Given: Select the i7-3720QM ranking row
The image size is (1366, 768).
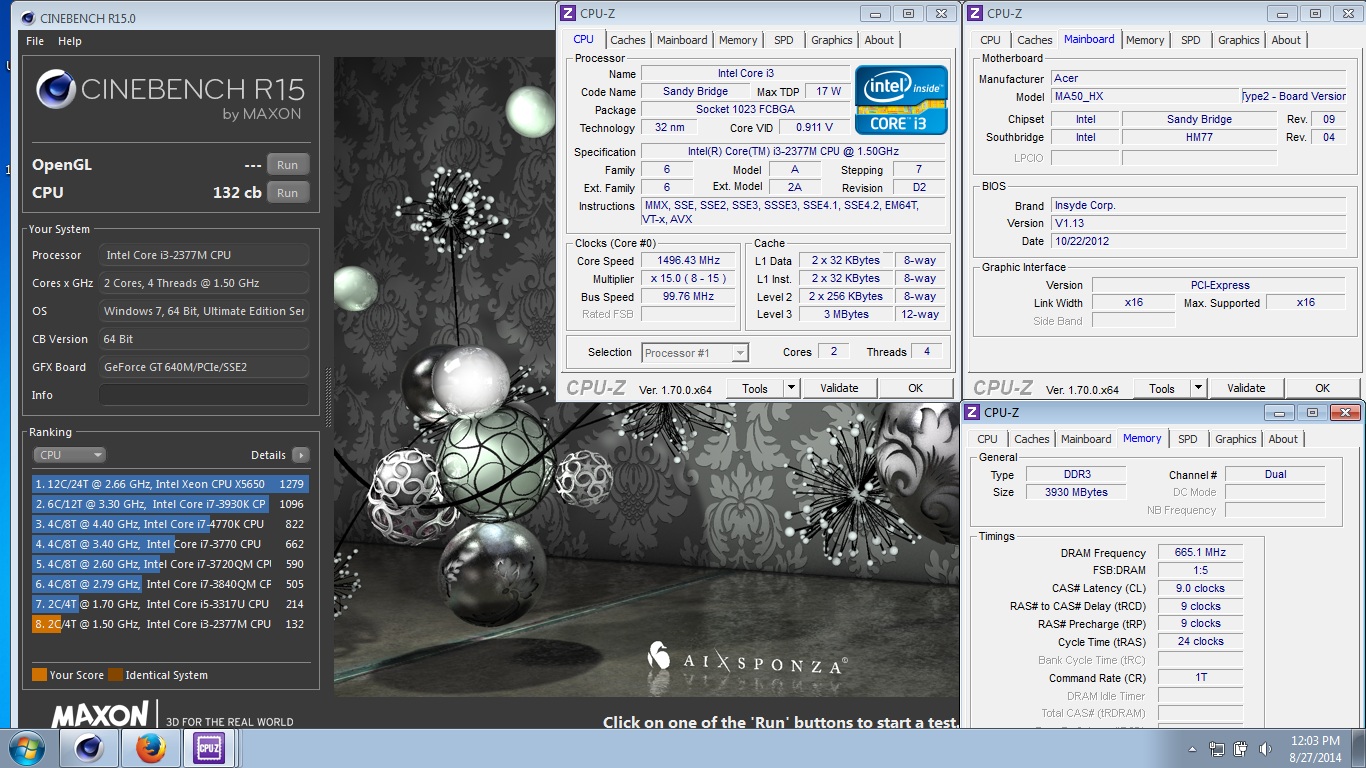Looking at the screenshot, I should click(x=170, y=564).
